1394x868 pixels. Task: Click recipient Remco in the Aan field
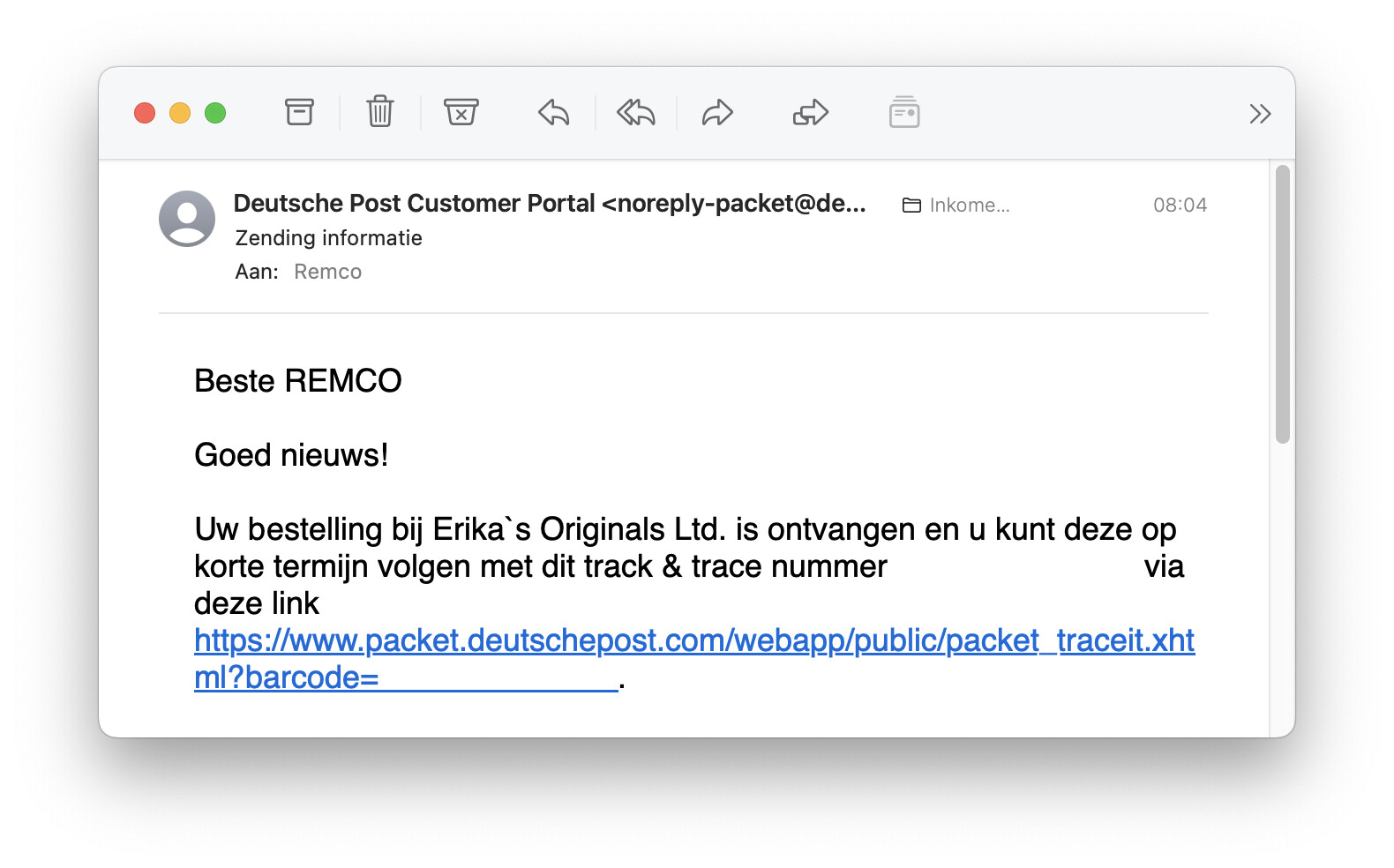click(327, 272)
